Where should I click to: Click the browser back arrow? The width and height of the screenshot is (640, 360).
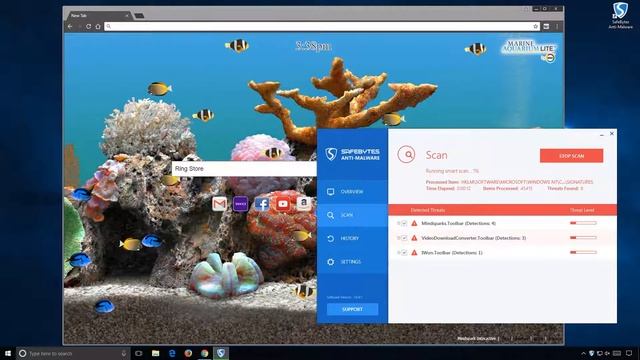pyautogui.click(x=70, y=27)
